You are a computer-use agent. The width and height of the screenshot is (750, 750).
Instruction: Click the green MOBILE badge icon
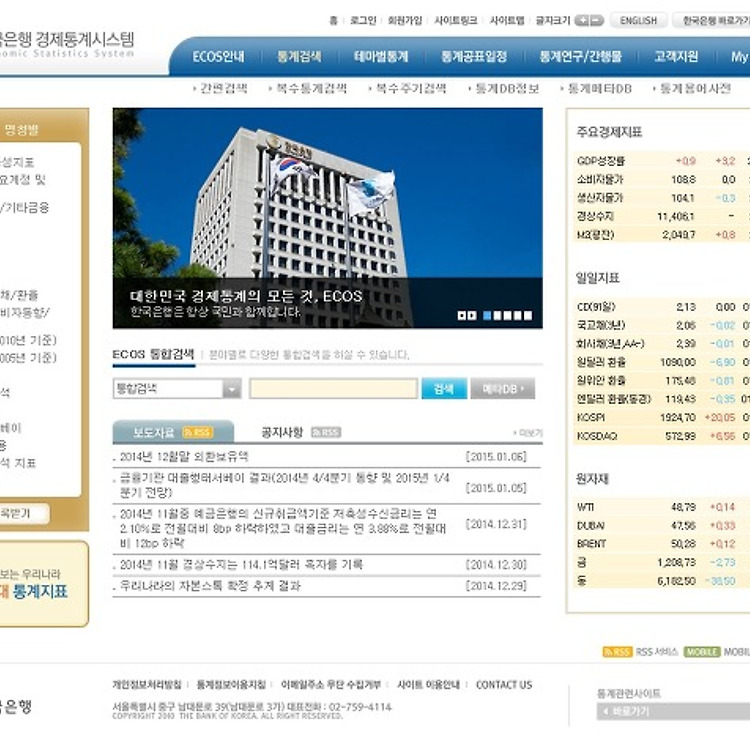pos(702,652)
